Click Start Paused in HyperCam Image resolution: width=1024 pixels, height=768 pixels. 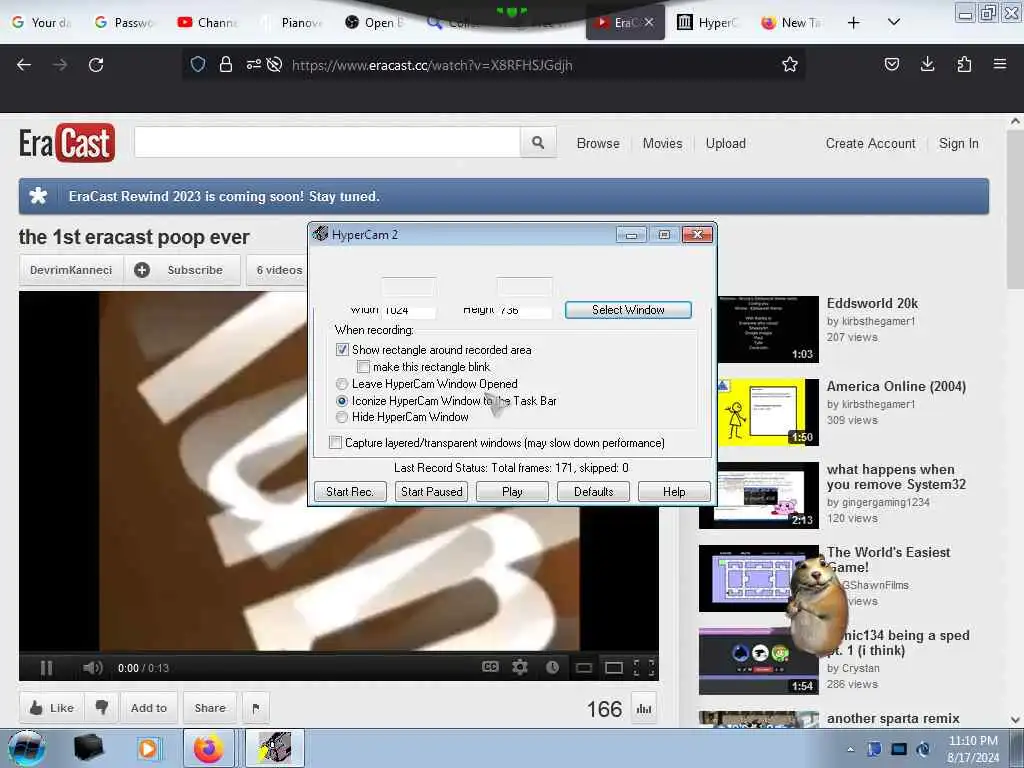(431, 491)
